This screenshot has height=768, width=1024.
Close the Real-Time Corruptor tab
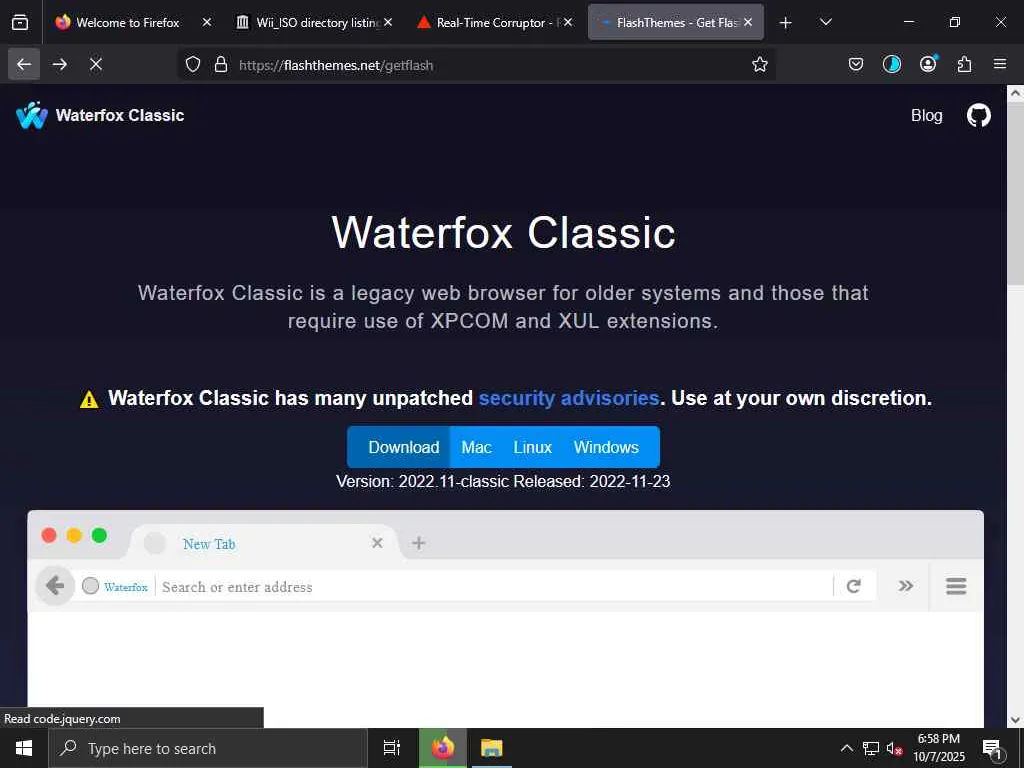coord(568,22)
